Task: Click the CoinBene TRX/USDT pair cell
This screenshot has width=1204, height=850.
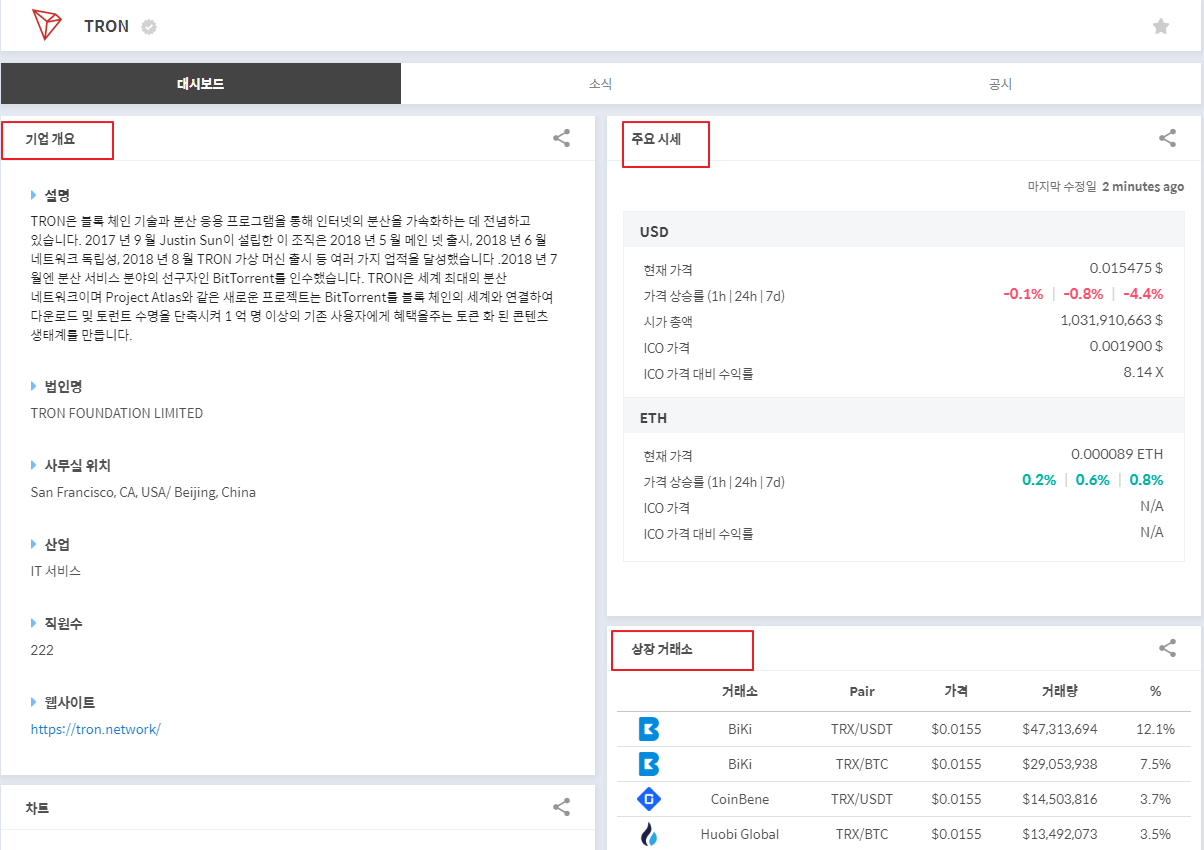Action: coord(862,799)
